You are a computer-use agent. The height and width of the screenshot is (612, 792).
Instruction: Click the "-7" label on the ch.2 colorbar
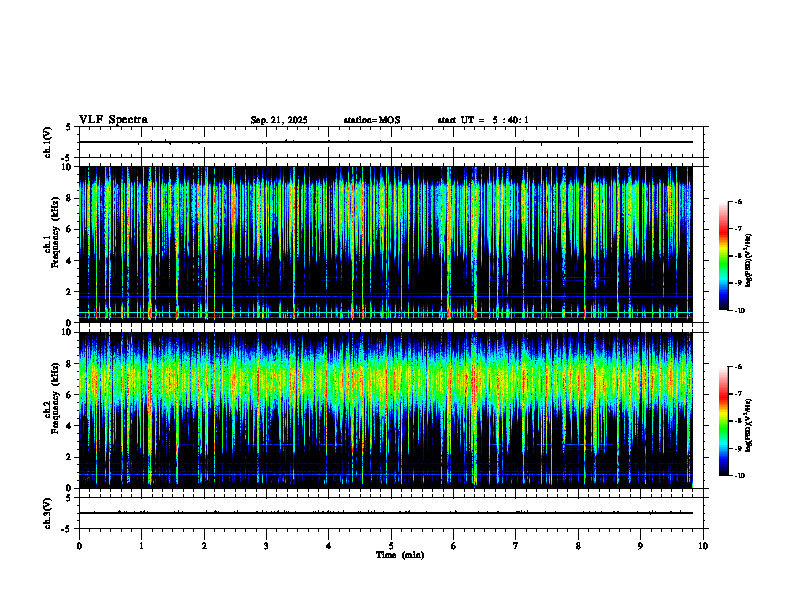(738, 394)
